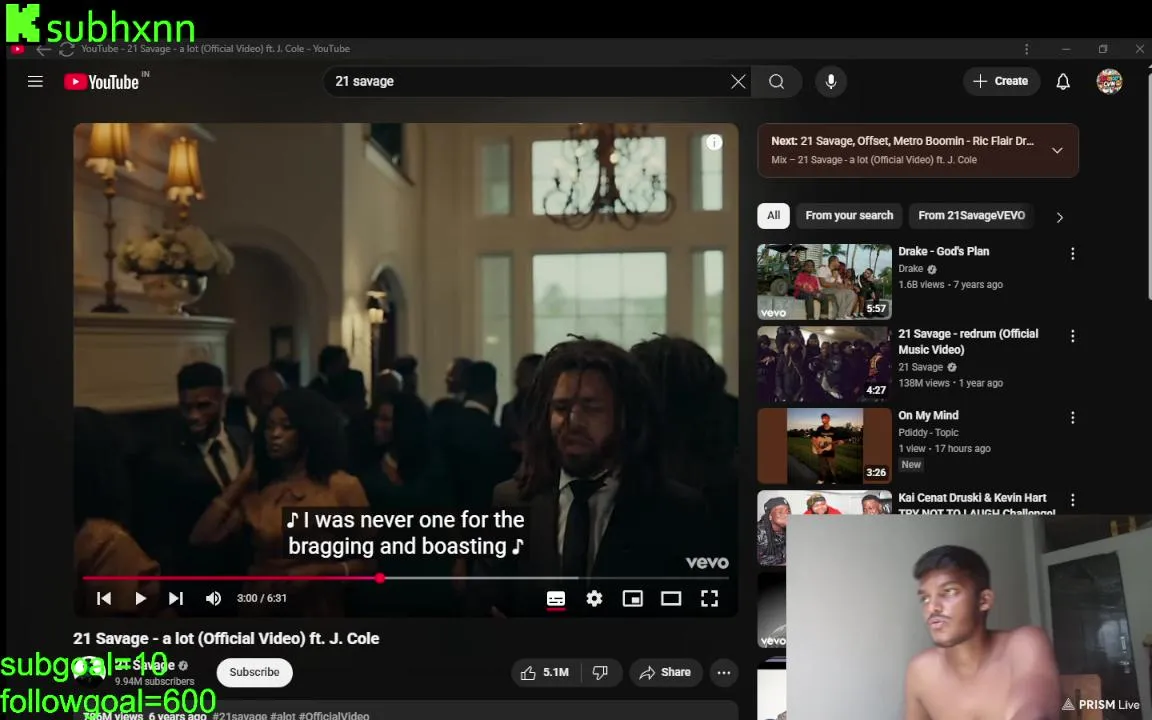Open On My Mind video thumbnail
Screen dimensions: 1152x720
pos(824,446)
